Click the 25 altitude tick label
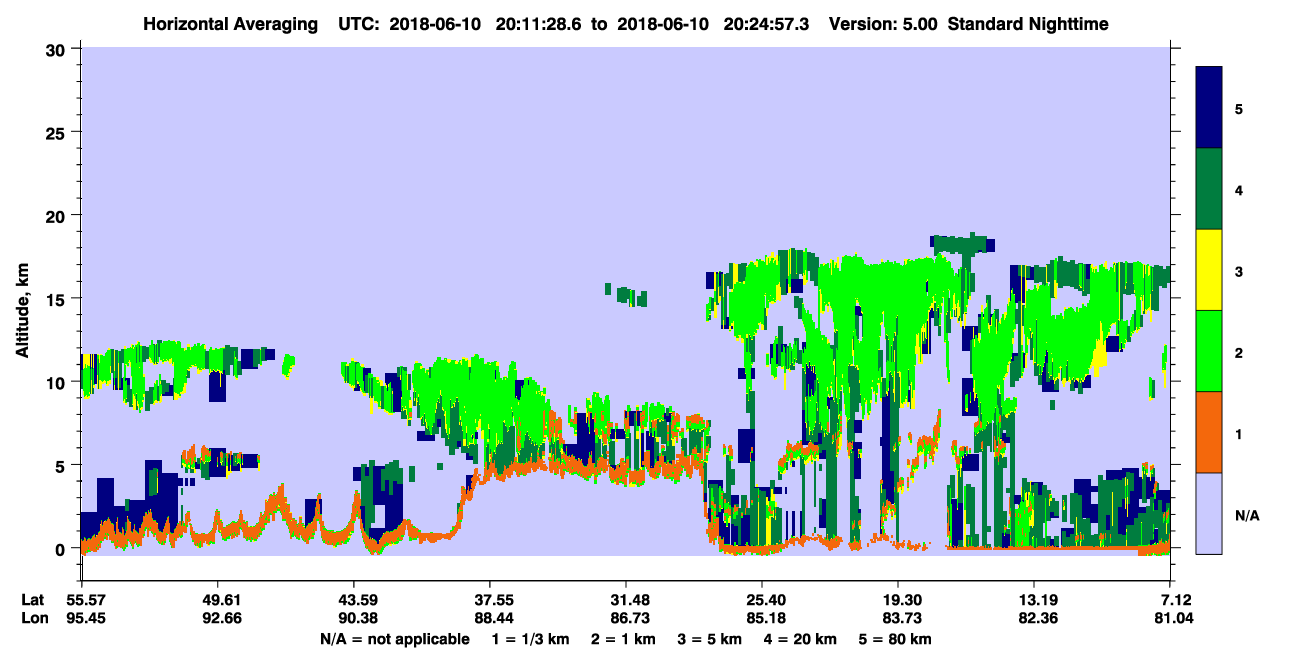The width and height of the screenshot is (1300, 667). [x=57, y=132]
